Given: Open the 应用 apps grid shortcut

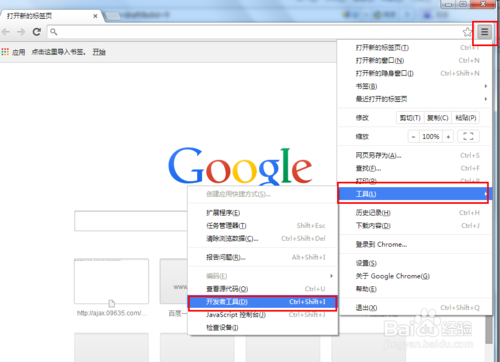Looking at the screenshot, I should 13,52.
